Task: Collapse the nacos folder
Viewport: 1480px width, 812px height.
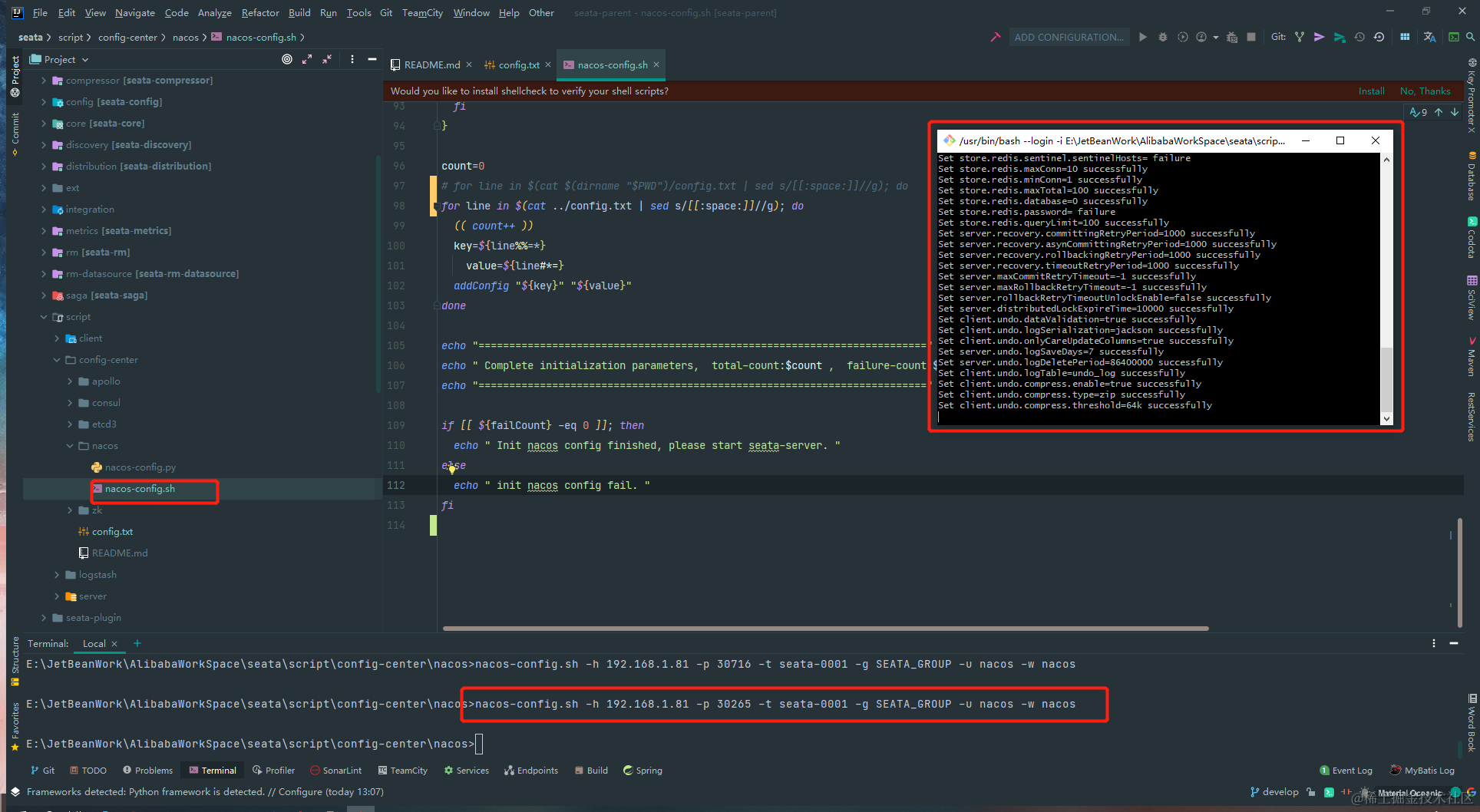Action: pyautogui.click(x=70, y=446)
